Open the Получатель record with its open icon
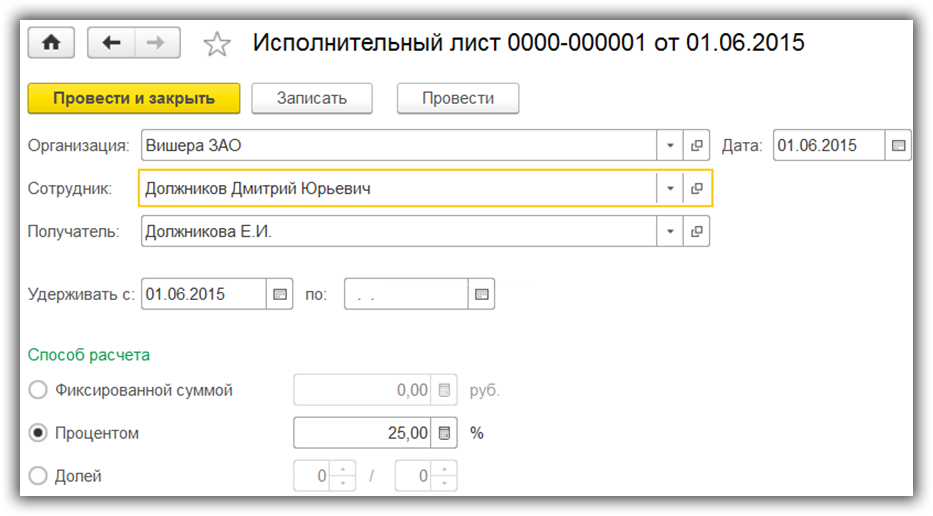Viewport: 933px width, 516px height. coord(696,232)
